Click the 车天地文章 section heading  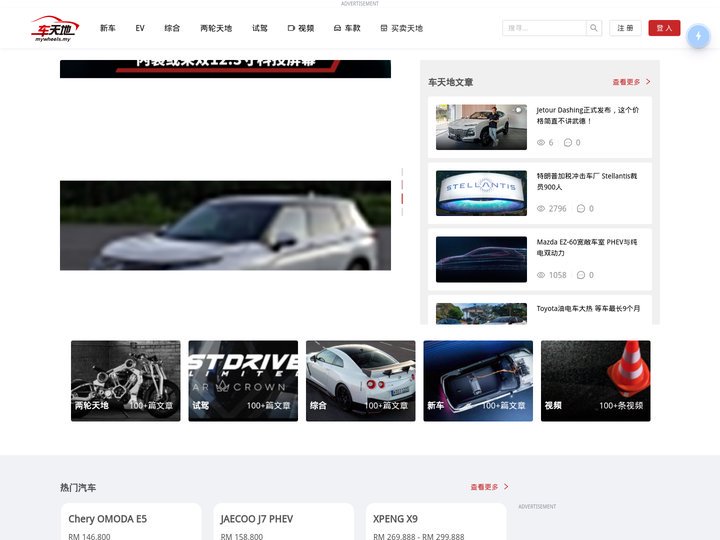tap(450, 82)
